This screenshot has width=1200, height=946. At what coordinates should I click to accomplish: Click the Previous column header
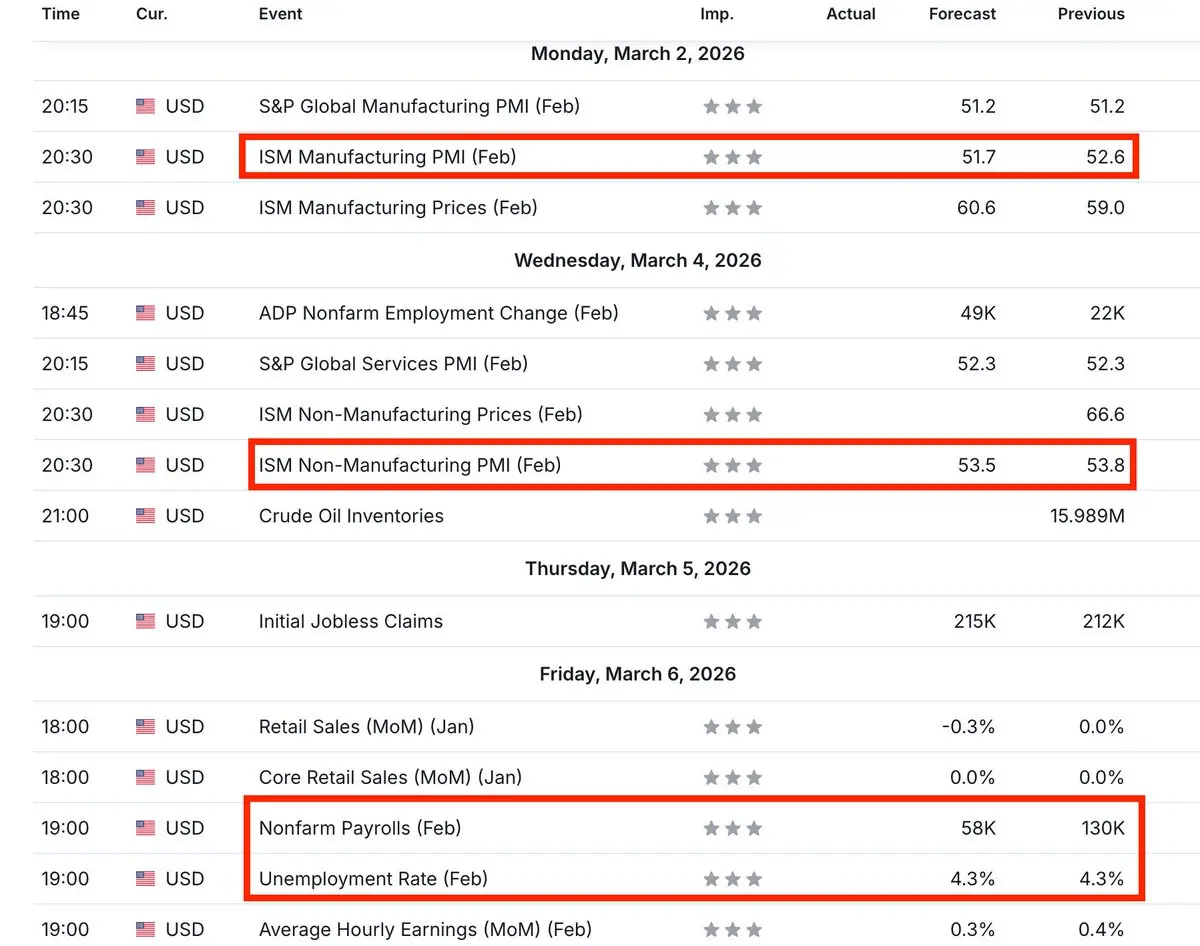pyautogui.click(x=1091, y=14)
